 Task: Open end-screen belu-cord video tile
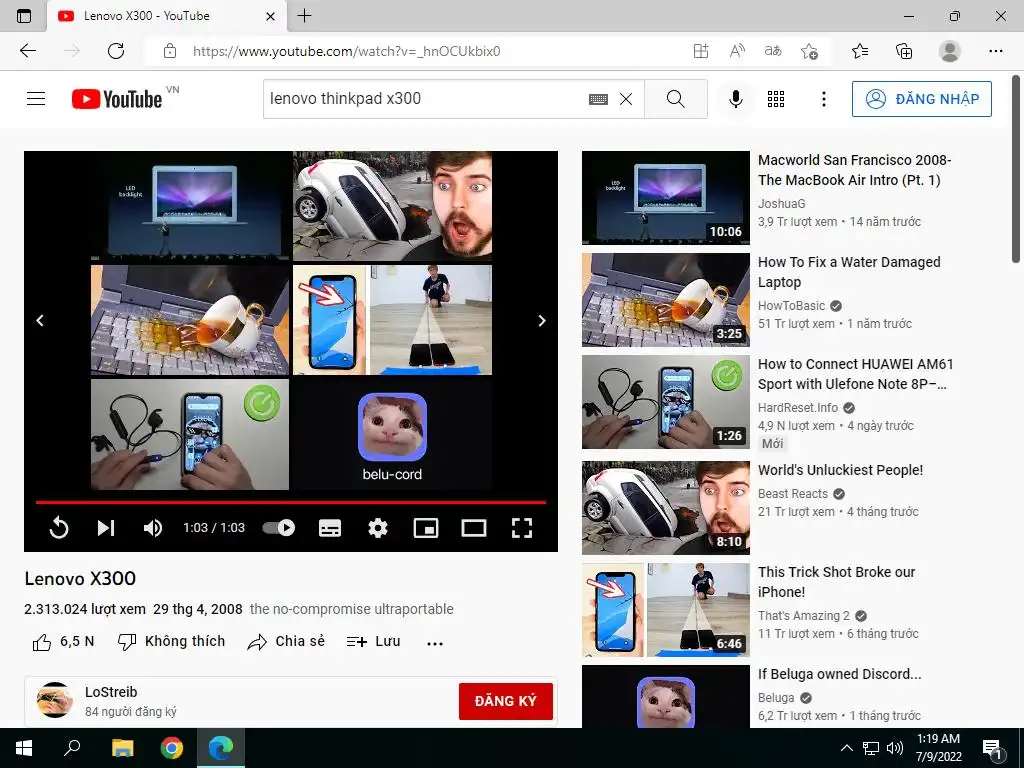392,434
